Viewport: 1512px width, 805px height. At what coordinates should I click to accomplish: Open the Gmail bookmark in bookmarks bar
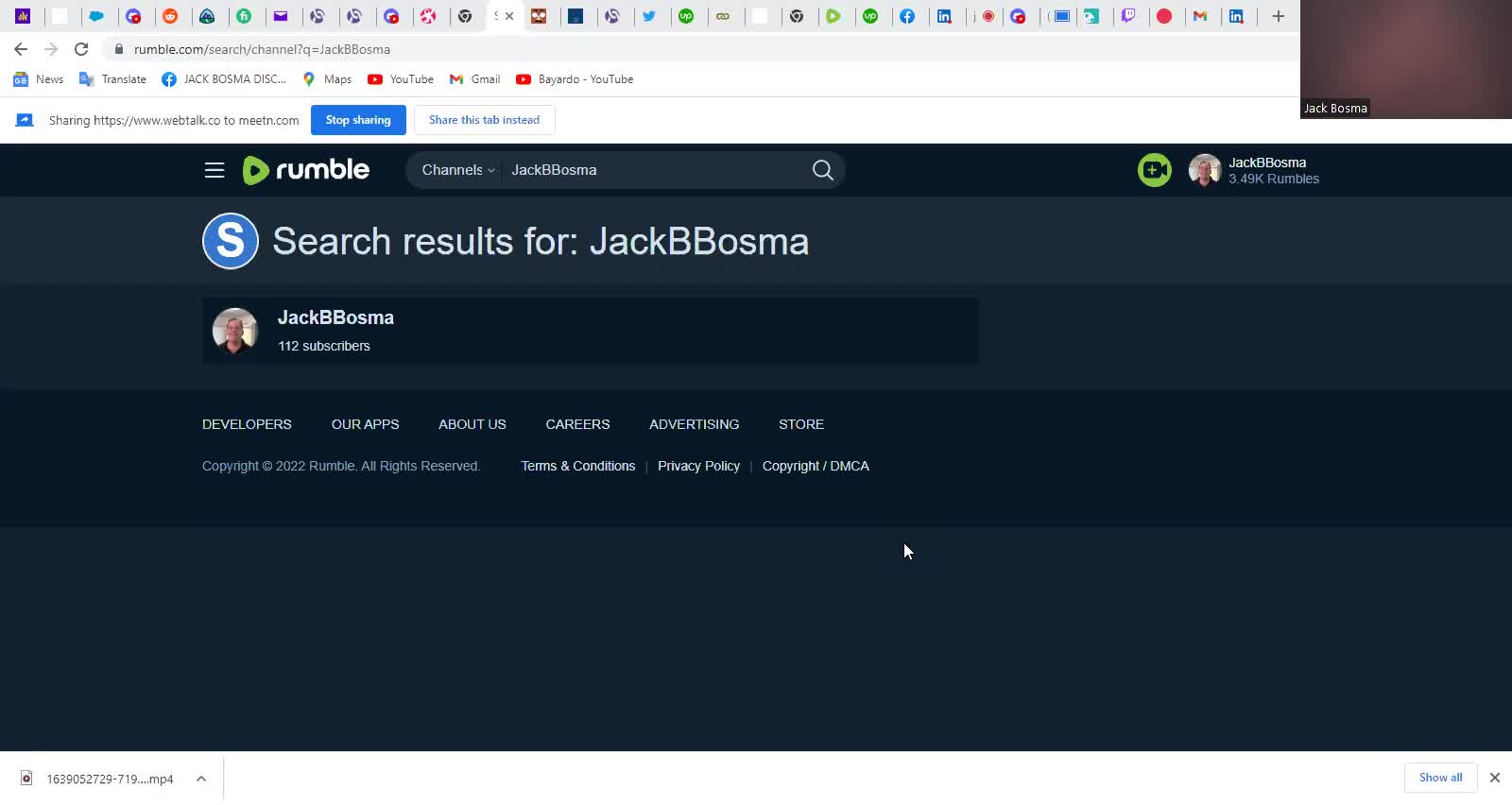(474, 79)
